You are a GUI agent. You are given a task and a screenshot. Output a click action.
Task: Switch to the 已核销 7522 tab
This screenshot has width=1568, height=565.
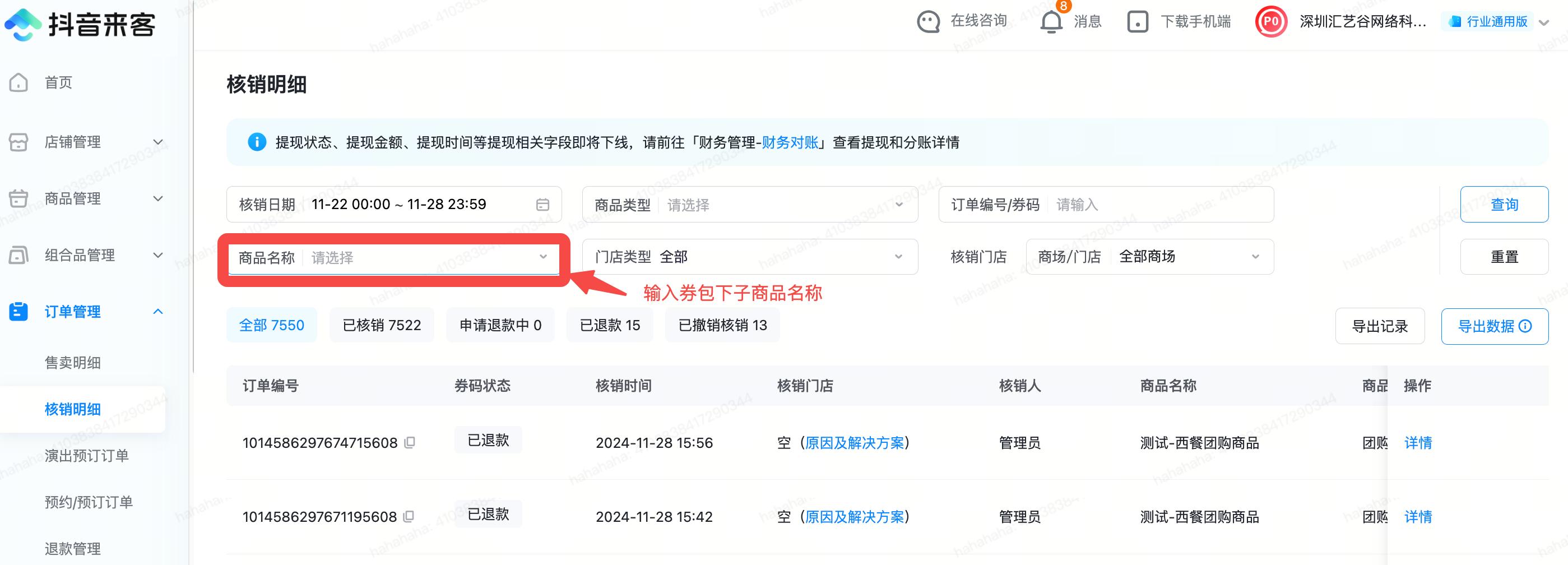pos(382,326)
